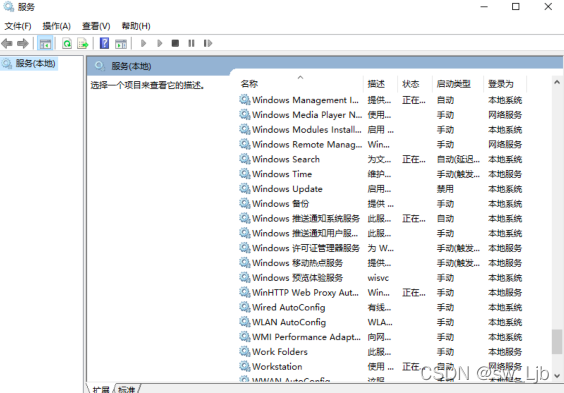The image size is (564, 393).
Task: Open the blue Help toolbar icon
Action: (104, 43)
